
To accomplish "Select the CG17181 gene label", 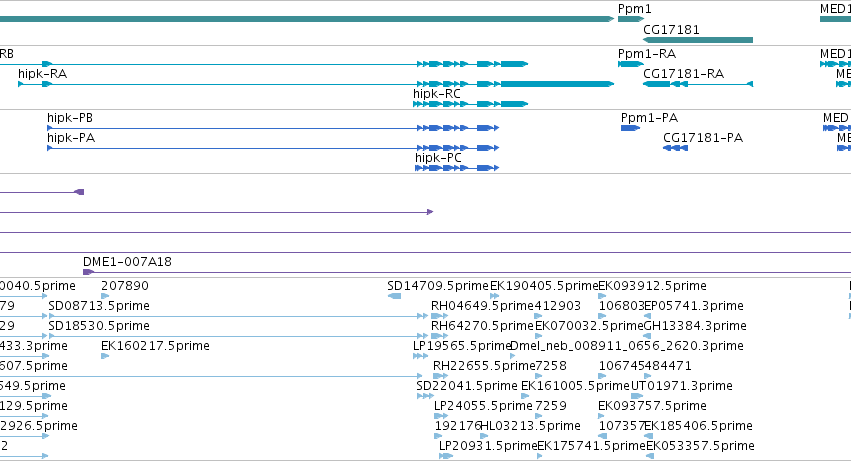I will tap(671, 29).
